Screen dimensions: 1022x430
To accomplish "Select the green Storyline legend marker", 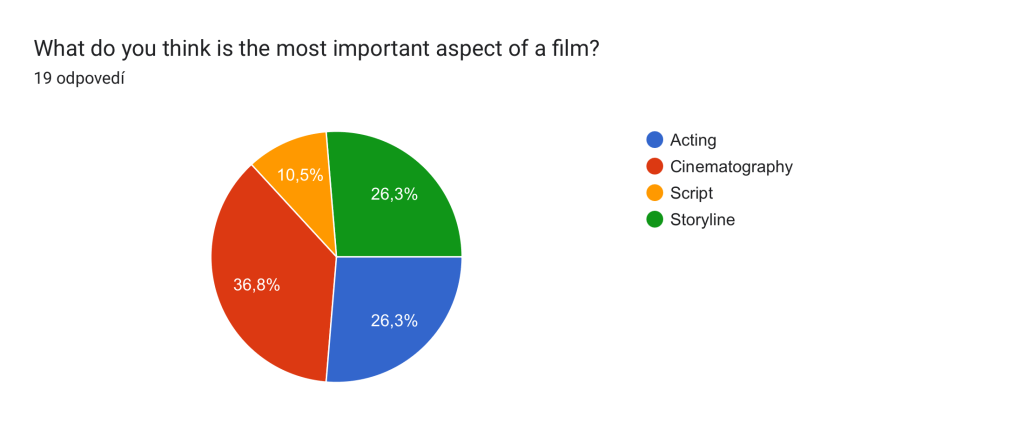I will [x=654, y=220].
